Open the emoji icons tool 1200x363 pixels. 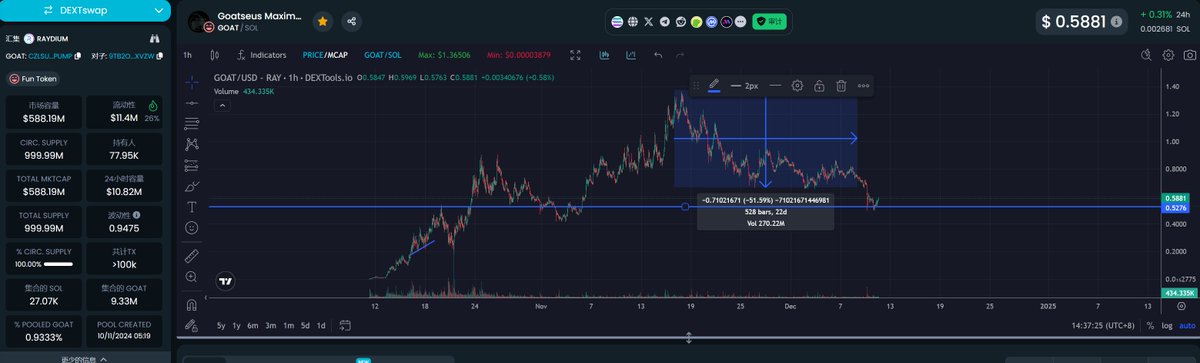click(192, 228)
